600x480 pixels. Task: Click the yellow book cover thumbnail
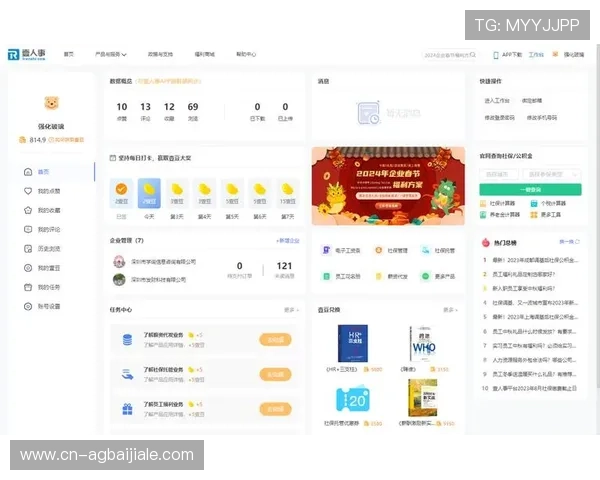[x=422, y=398]
